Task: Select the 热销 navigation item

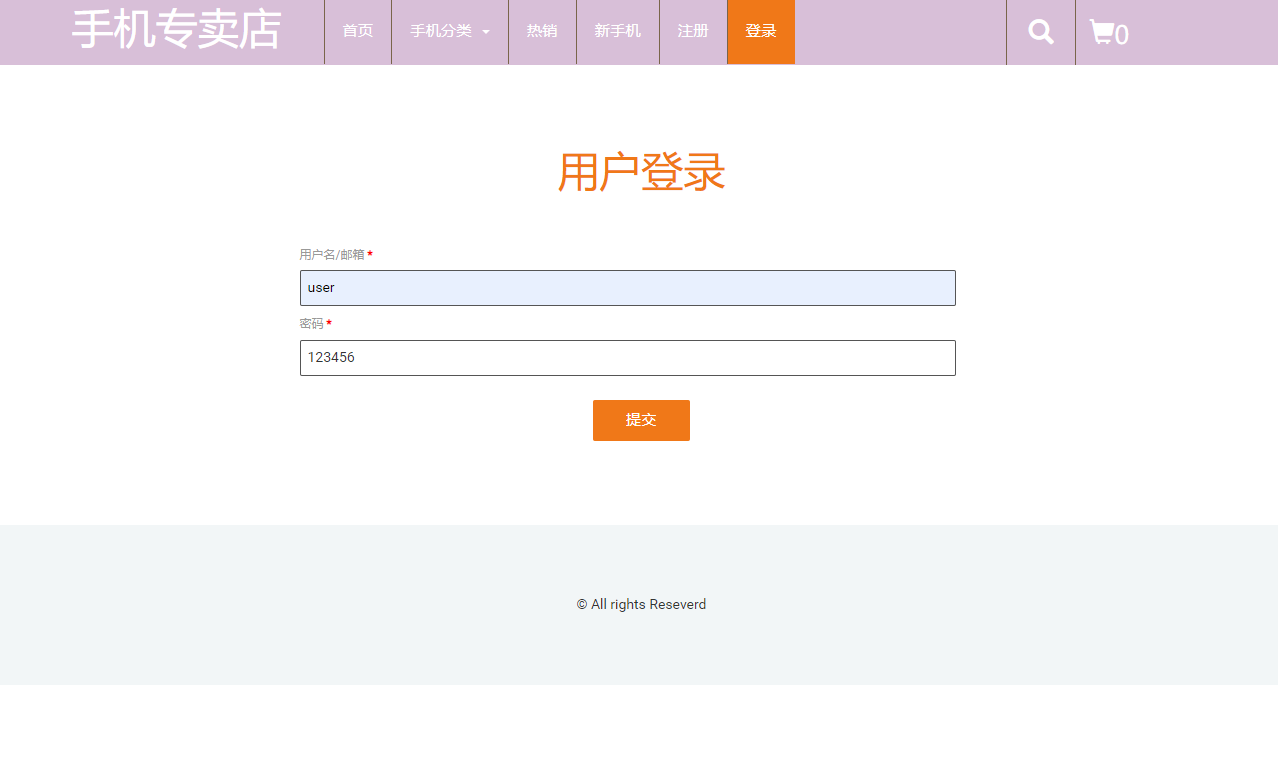Action: 542,31
